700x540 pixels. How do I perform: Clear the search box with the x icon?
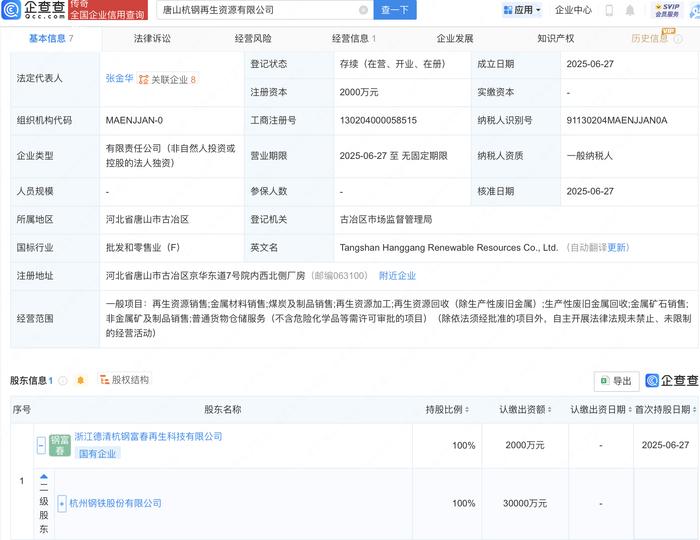click(x=363, y=10)
